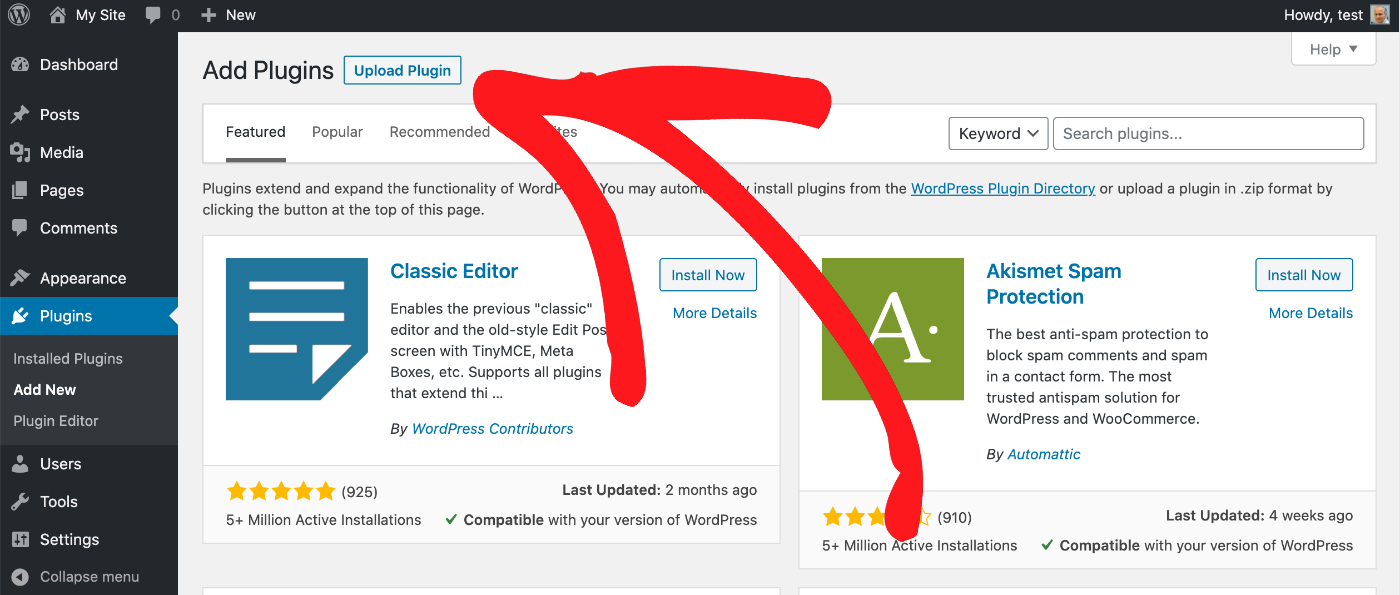Click the WordPress logo icon
This screenshot has width=1400, height=595.
click(19, 15)
